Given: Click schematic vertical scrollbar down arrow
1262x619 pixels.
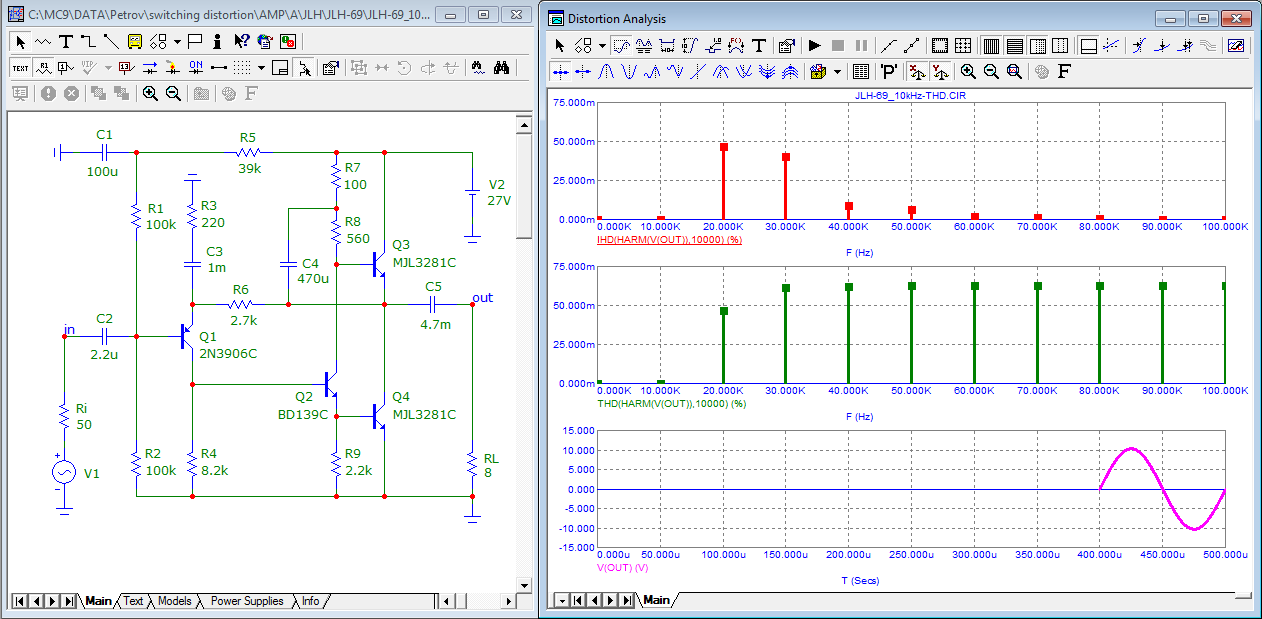Looking at the screenshot, I should 523,584.
